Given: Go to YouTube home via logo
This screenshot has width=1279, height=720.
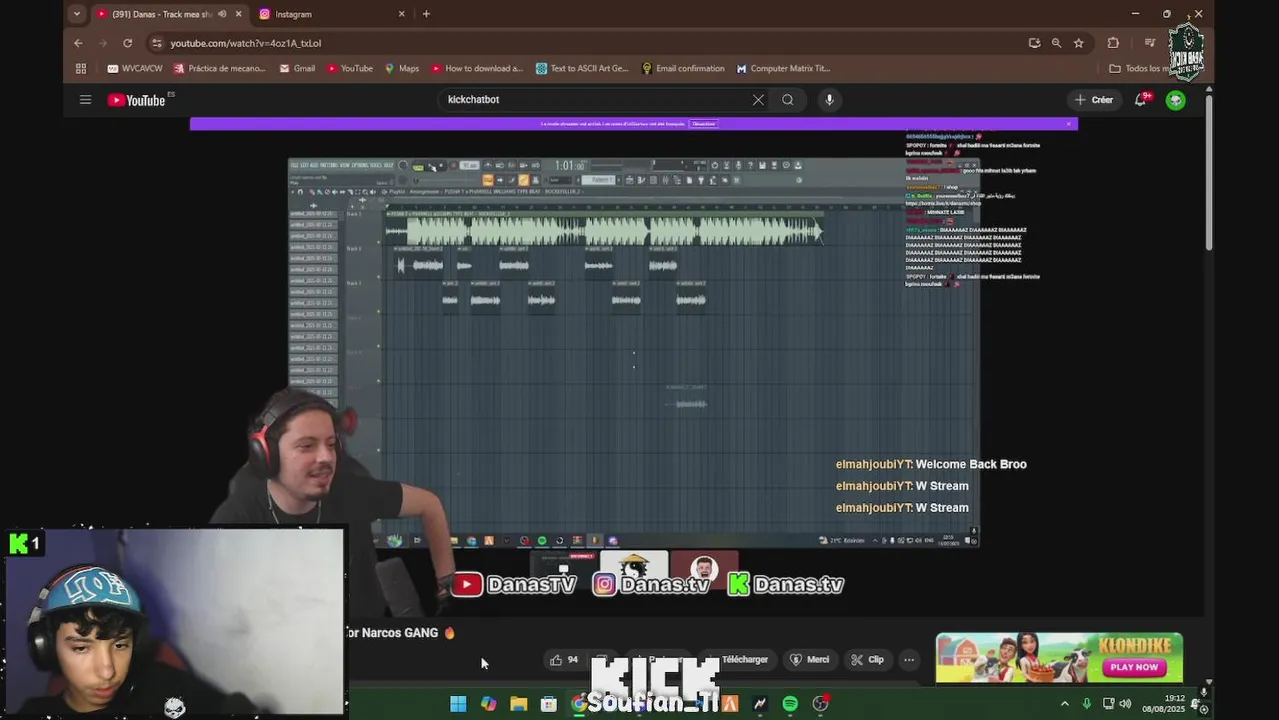Looking at the screenshot, I should [137, 100].
